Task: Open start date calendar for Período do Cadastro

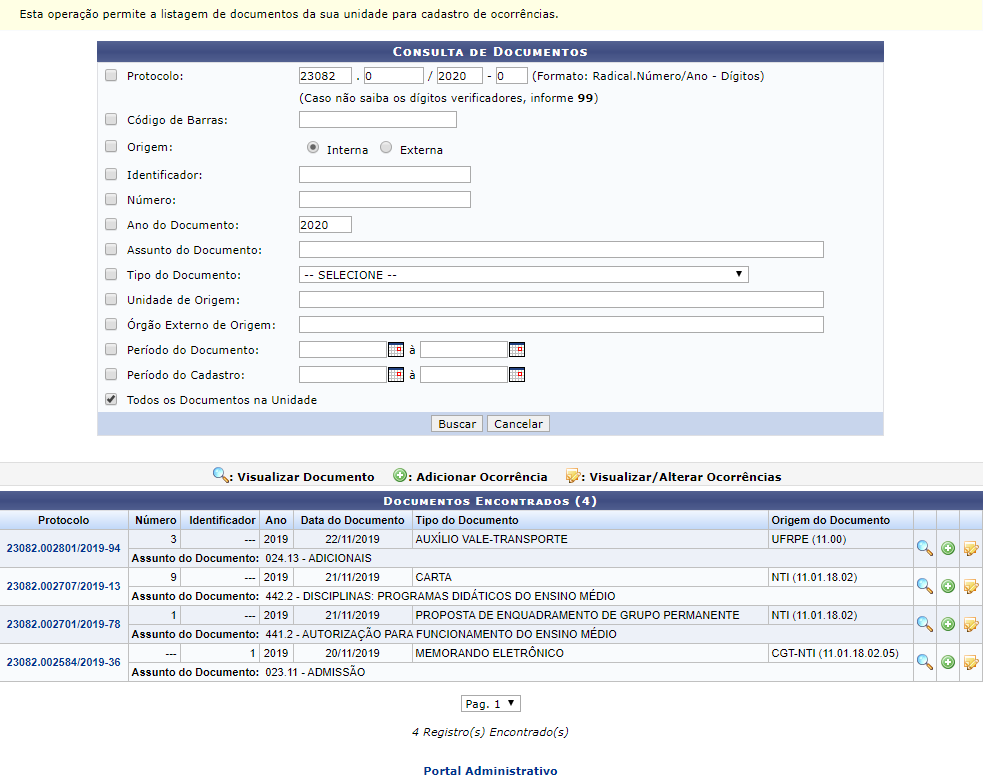Action: pyautogui.click(x=396, y=375)
